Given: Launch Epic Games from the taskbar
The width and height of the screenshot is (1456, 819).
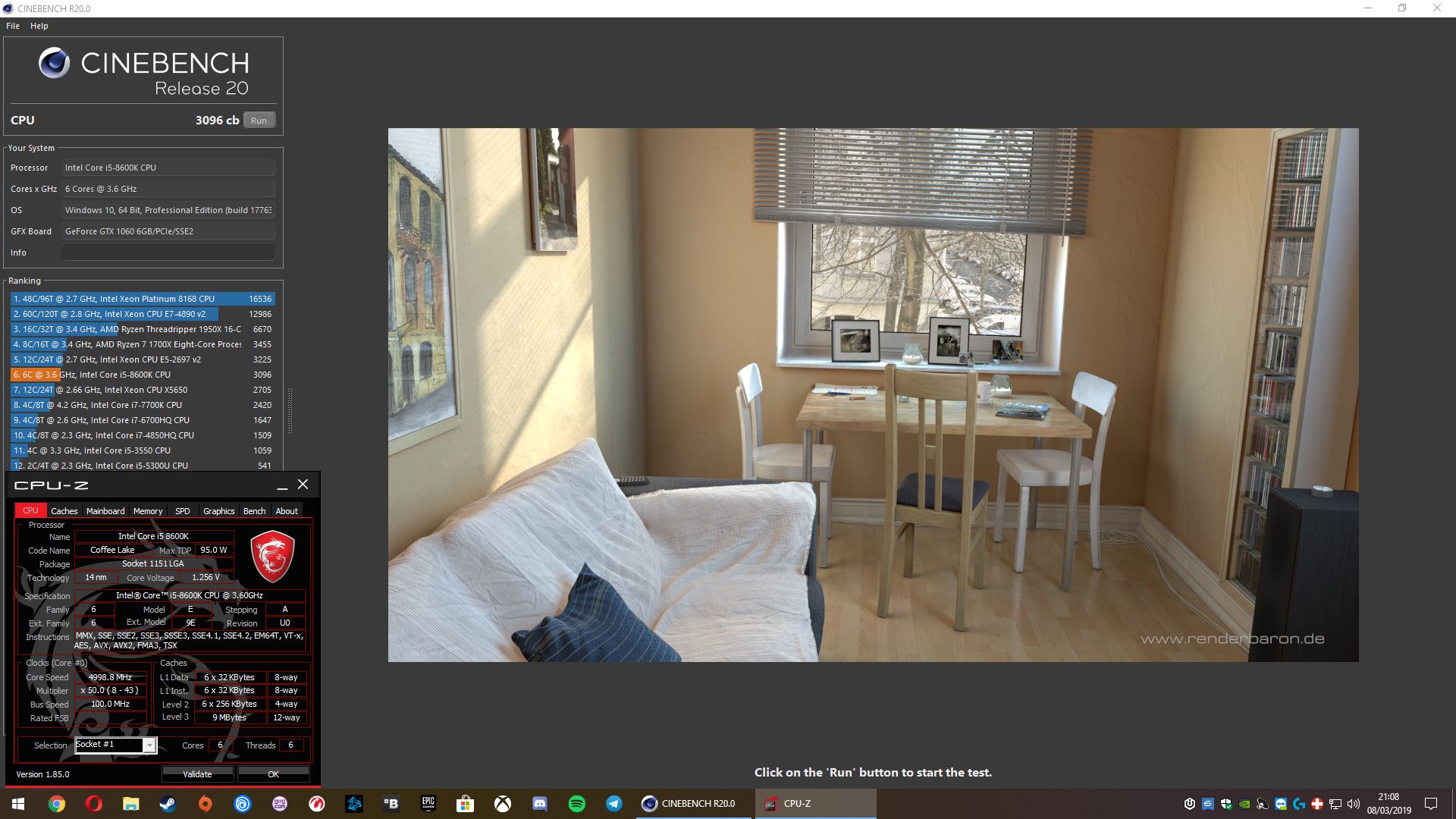Looking at the screenshot, I should (428, 804).
